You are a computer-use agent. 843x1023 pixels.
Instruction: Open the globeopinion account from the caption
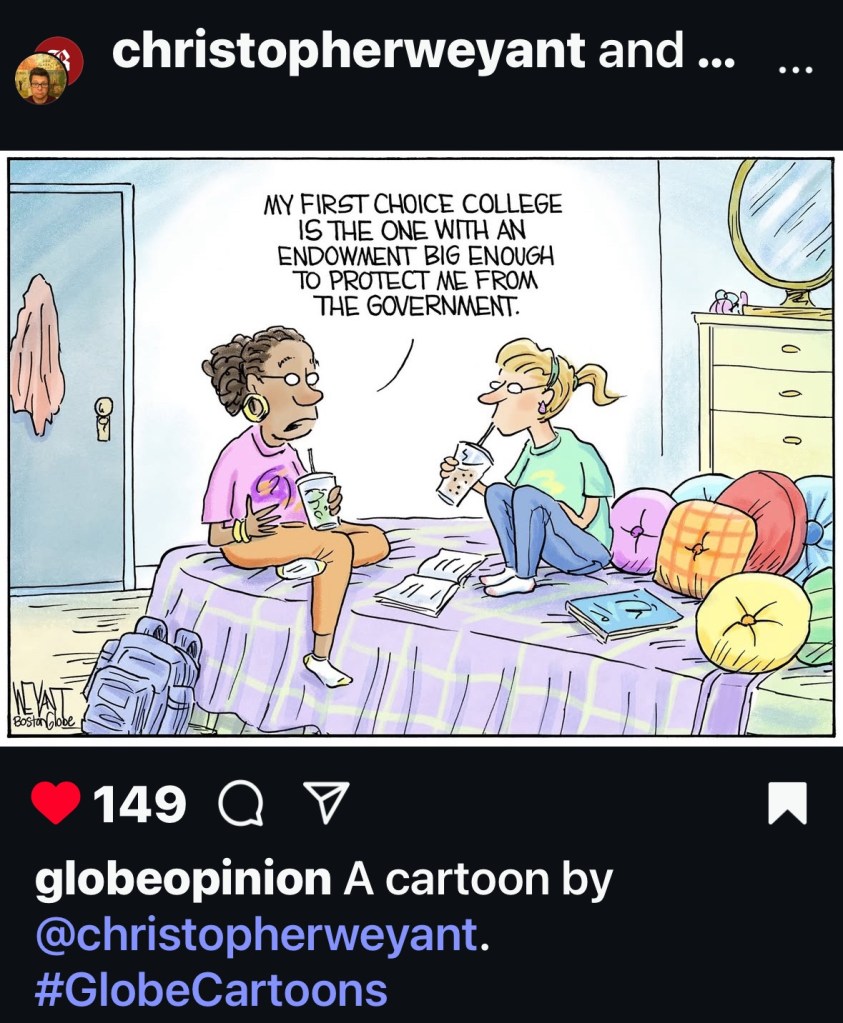183,880
